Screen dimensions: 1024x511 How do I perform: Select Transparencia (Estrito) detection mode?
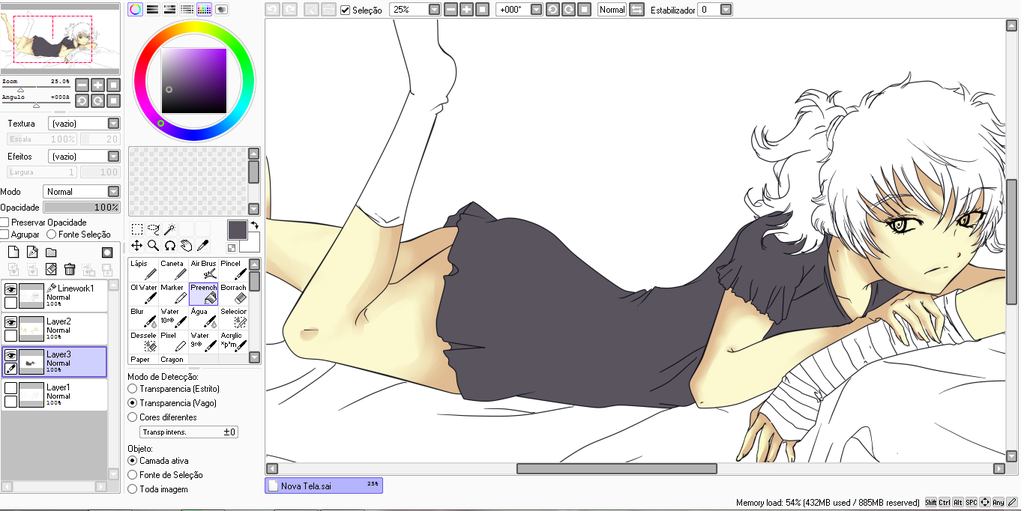133,389
